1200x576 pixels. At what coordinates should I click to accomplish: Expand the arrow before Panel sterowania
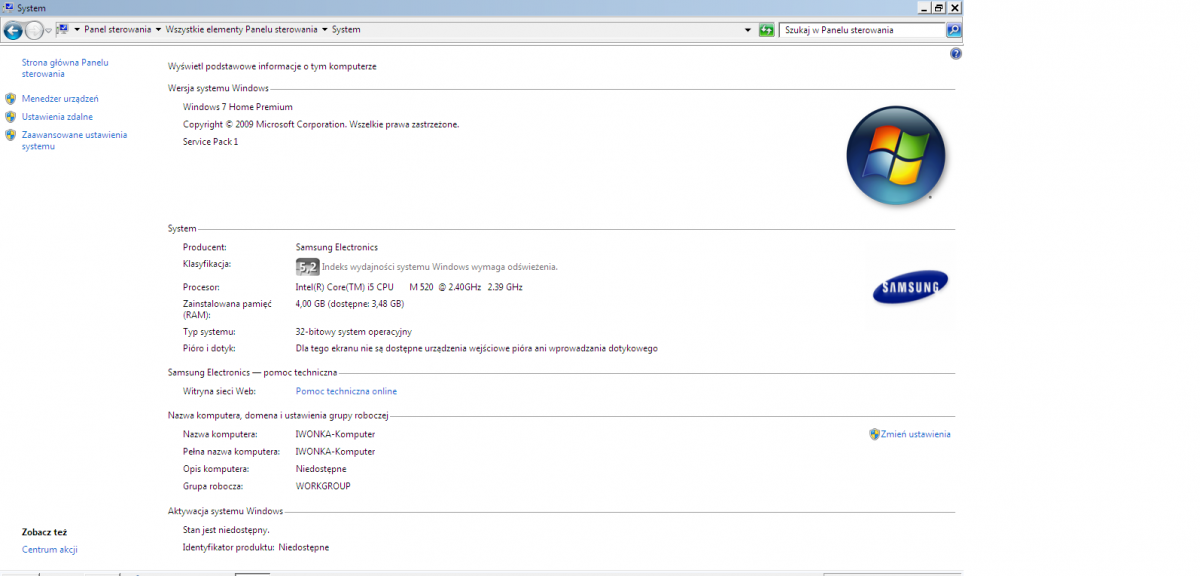click(x=77, y=30)
